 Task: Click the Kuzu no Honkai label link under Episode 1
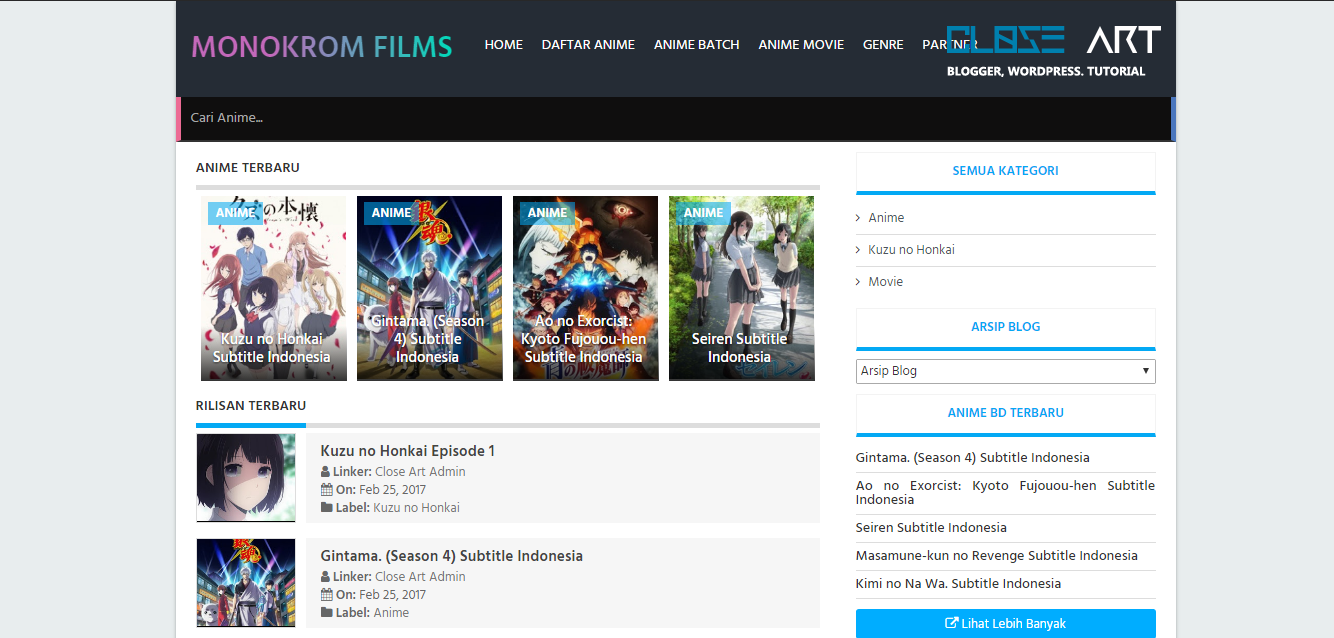pyautogui.click(x=416, y=508)
